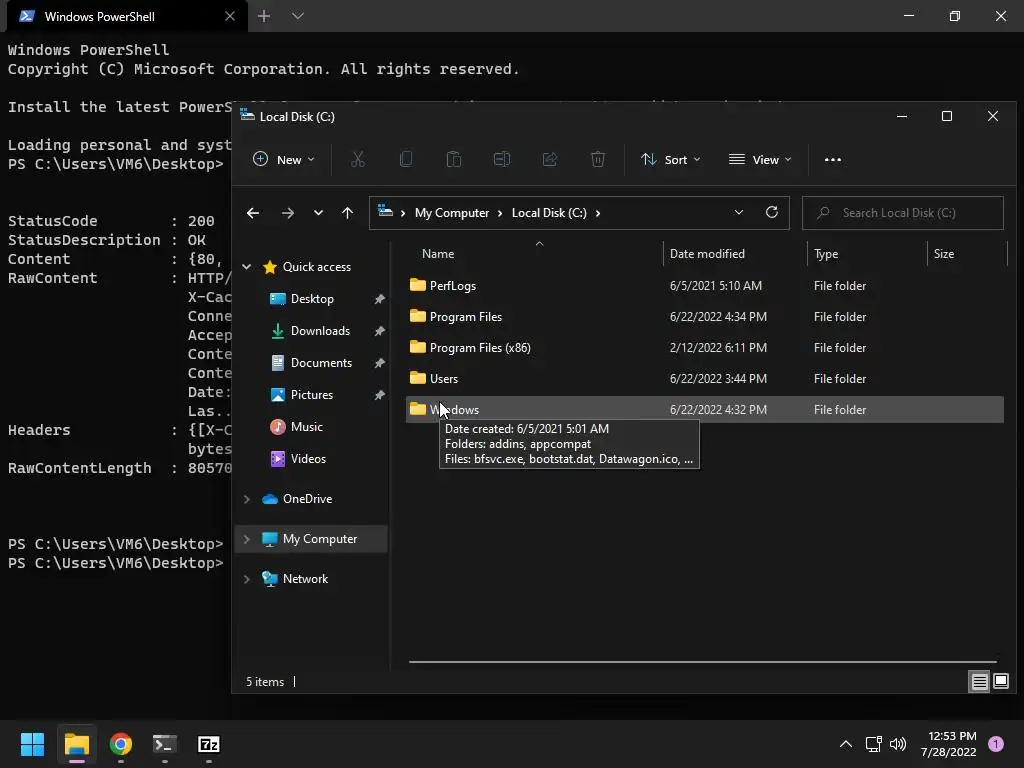Click My Computer breadcrumb in address bar
This screenshot has height=768, width=1024.
(x=452, y=213)
